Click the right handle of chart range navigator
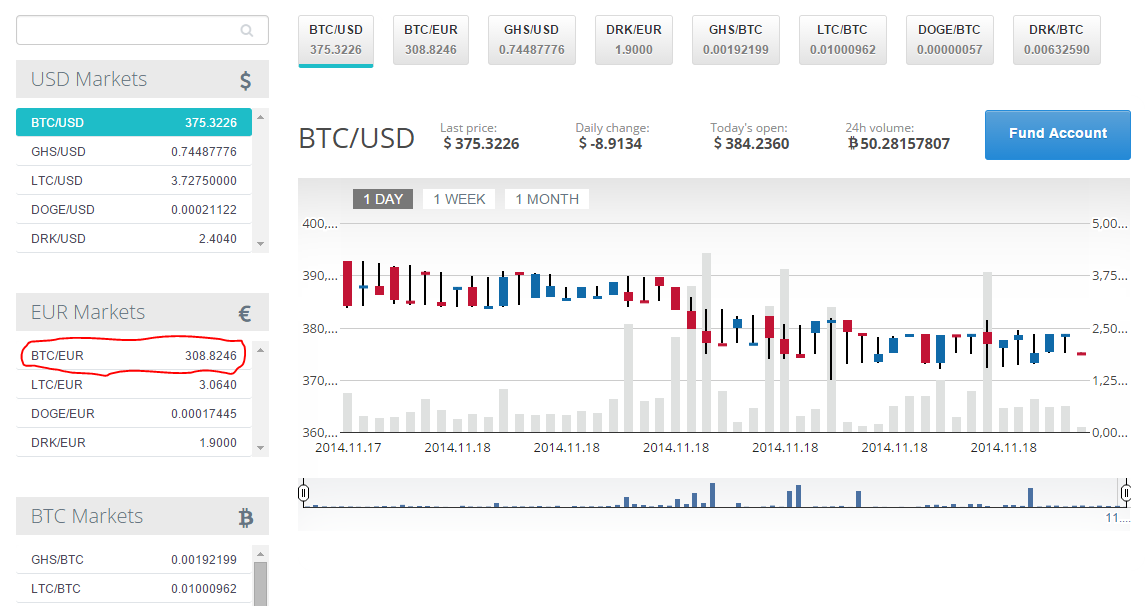Image resolution: width=1147 pixels, height=606 pixels. tap(1126, 493)
